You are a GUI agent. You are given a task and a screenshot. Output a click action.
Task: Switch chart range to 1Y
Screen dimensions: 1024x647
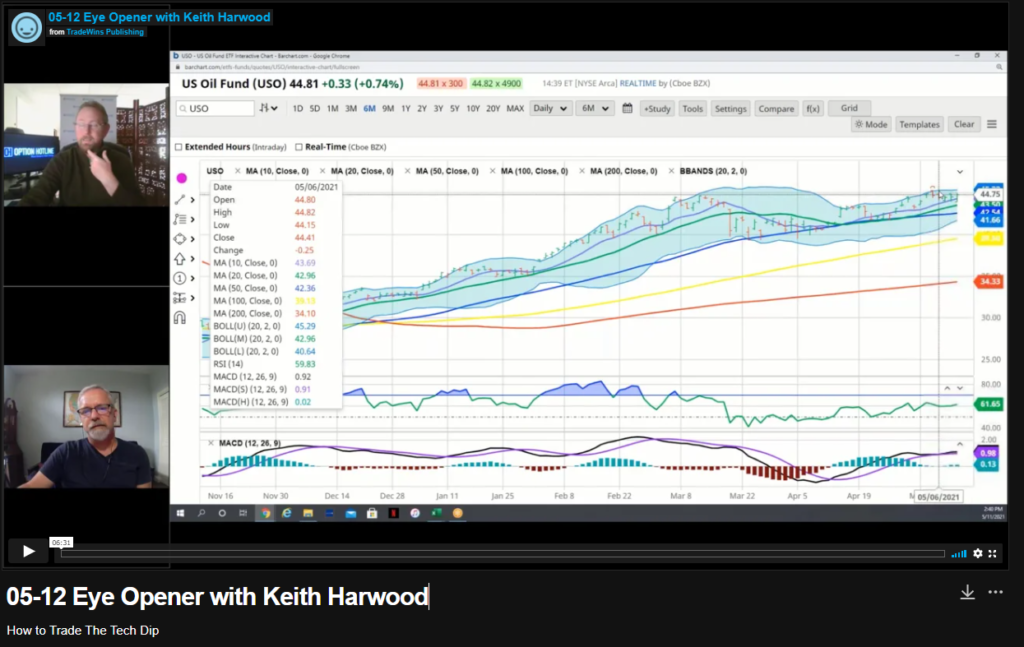click(406, 108)
